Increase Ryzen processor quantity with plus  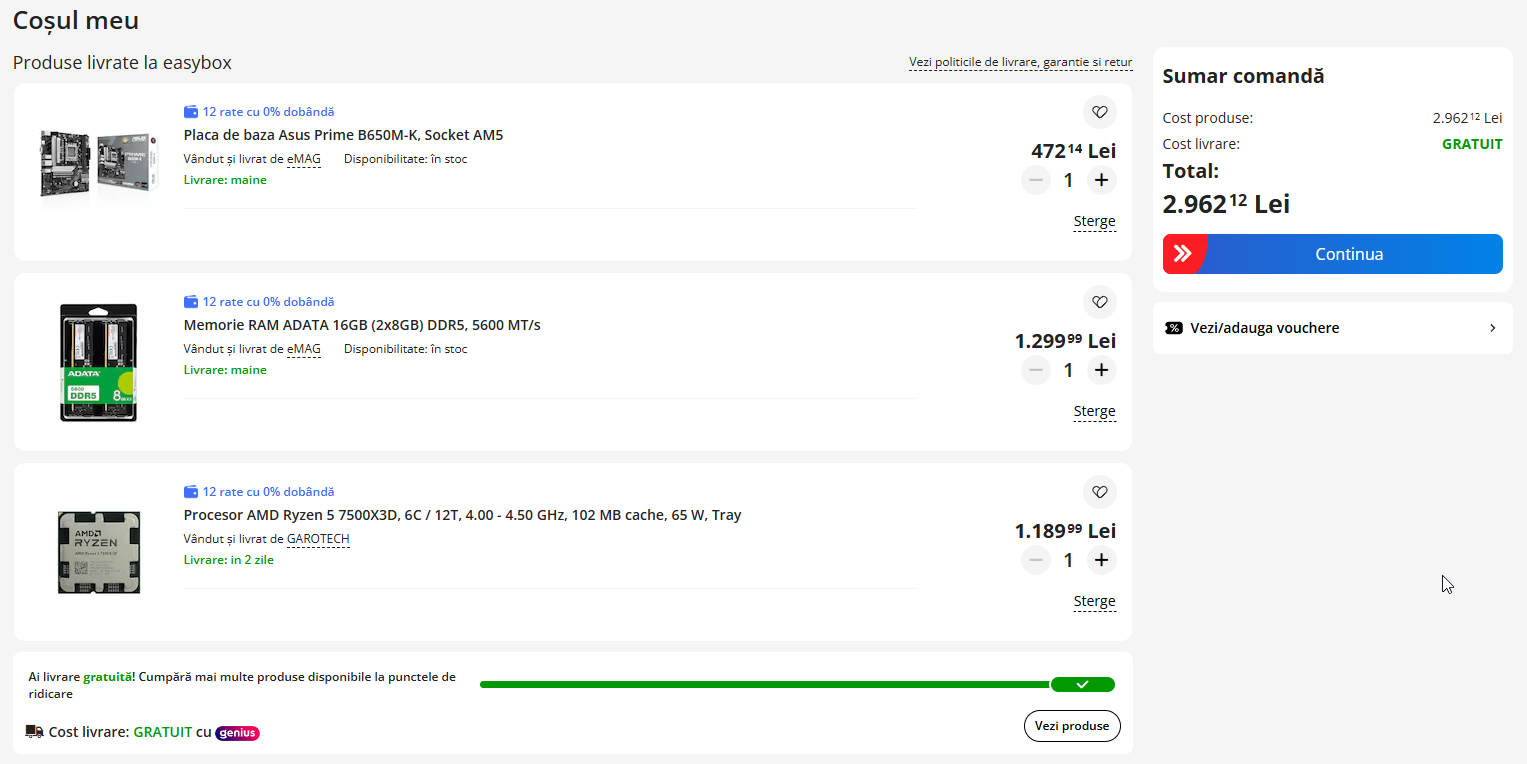[1101, 560]
